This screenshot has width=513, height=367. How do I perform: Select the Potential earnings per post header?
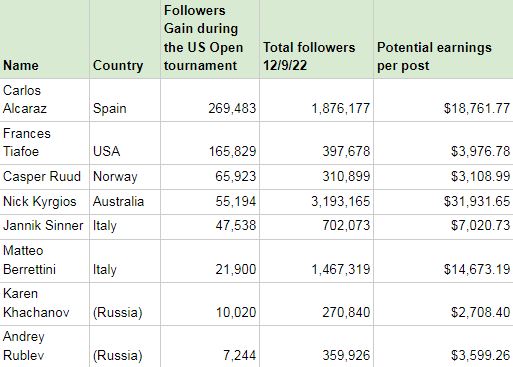pyautogui.click(x=443, y=39)
